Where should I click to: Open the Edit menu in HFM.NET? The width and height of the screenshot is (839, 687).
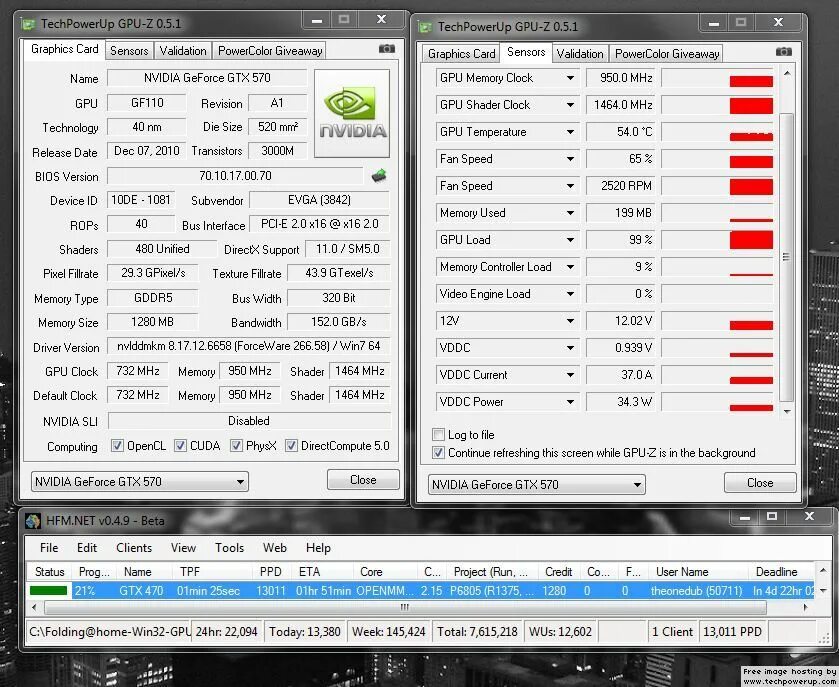pyautogui.click(x=87, y=548)
